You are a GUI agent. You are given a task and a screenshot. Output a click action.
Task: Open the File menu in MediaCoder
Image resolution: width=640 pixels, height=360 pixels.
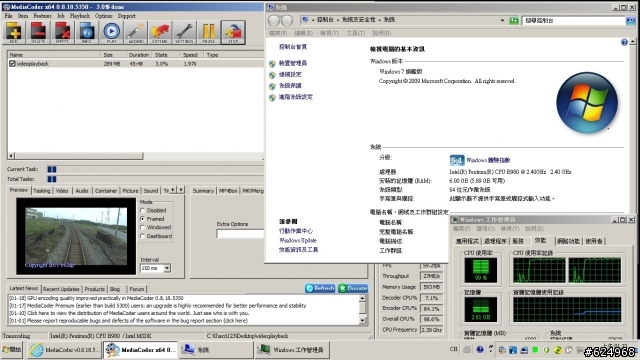tap(9, 16)
